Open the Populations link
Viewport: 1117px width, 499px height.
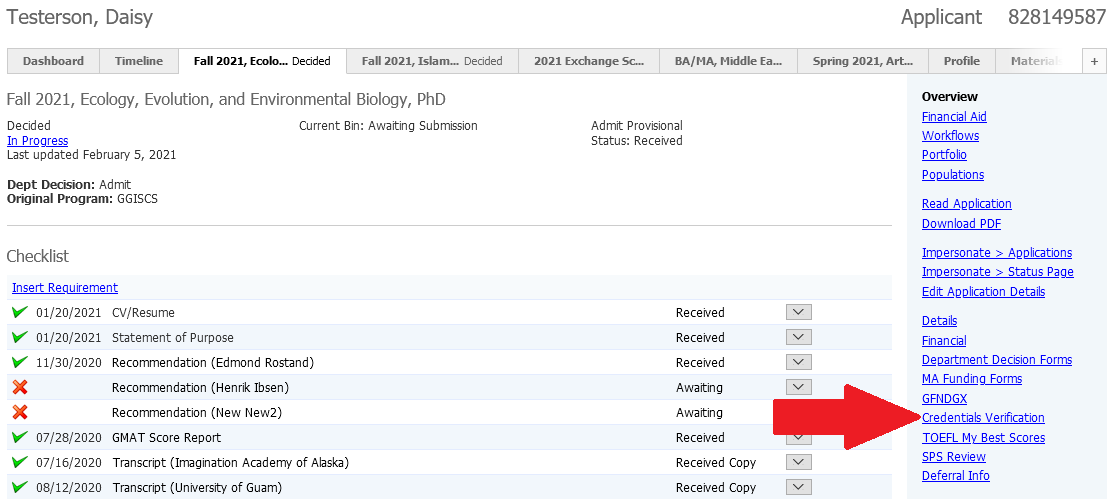[952, 175]
